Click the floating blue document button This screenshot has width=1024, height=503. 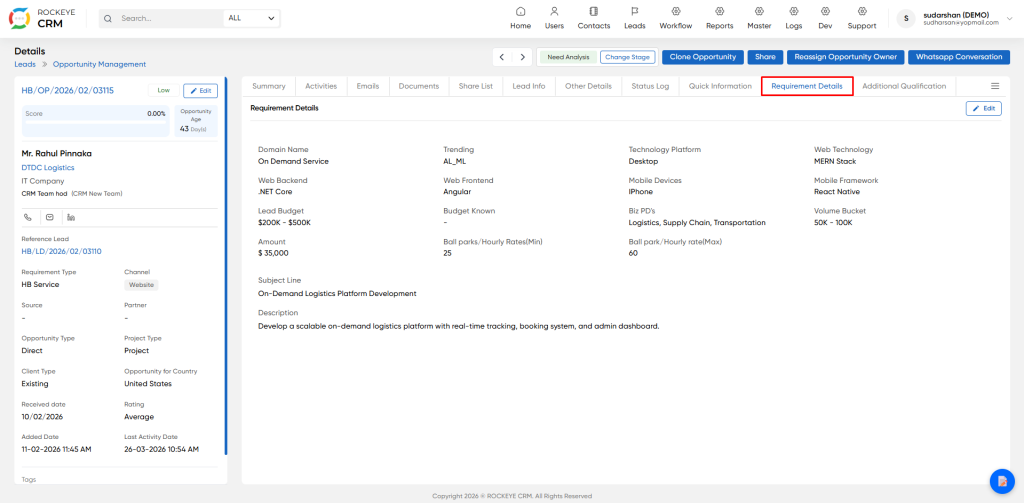pos(1002,481)
